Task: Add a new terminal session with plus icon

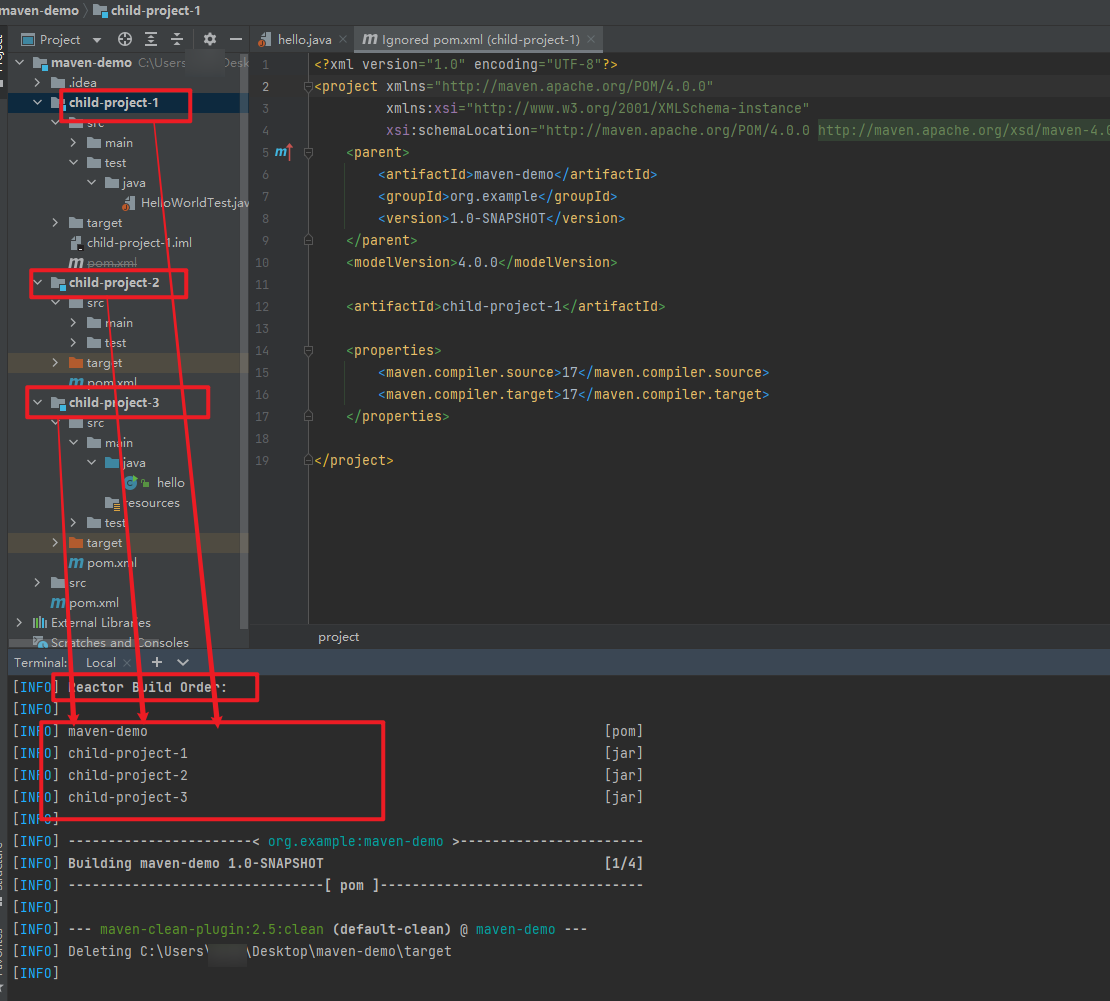Action: tap(157, 662)
